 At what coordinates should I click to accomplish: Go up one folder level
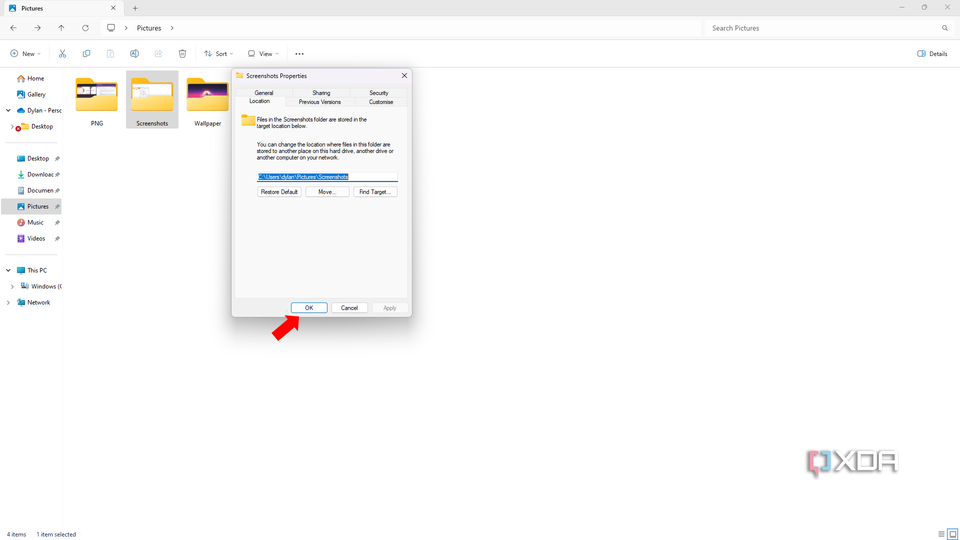[x=61, y=28]
